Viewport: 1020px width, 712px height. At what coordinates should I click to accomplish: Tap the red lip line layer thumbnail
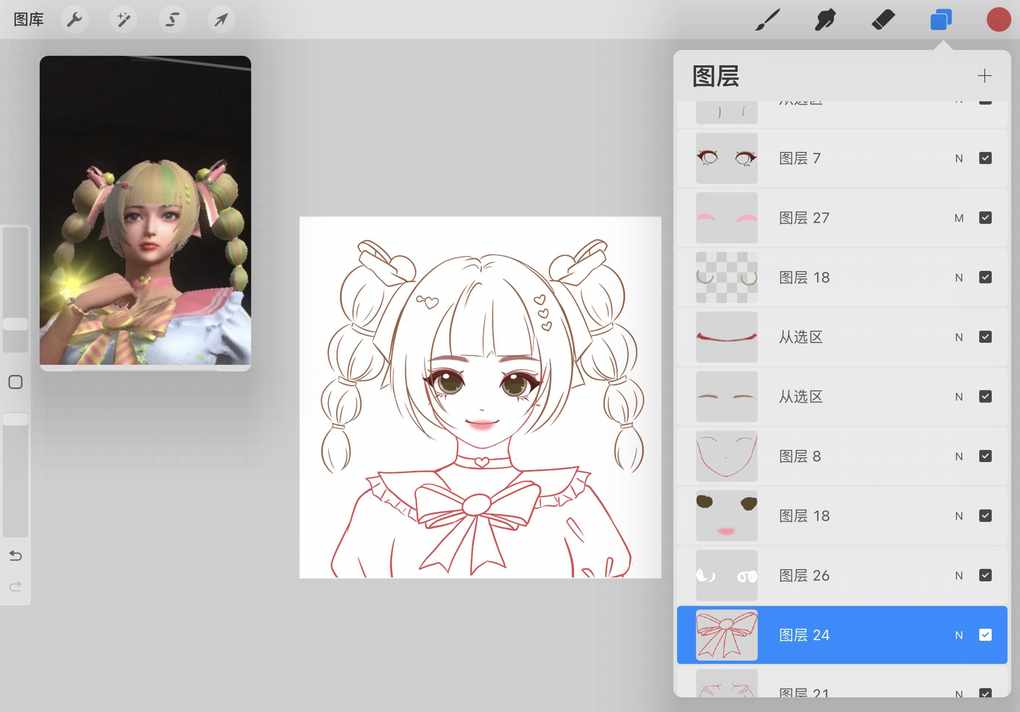click(x=727, y=337)
